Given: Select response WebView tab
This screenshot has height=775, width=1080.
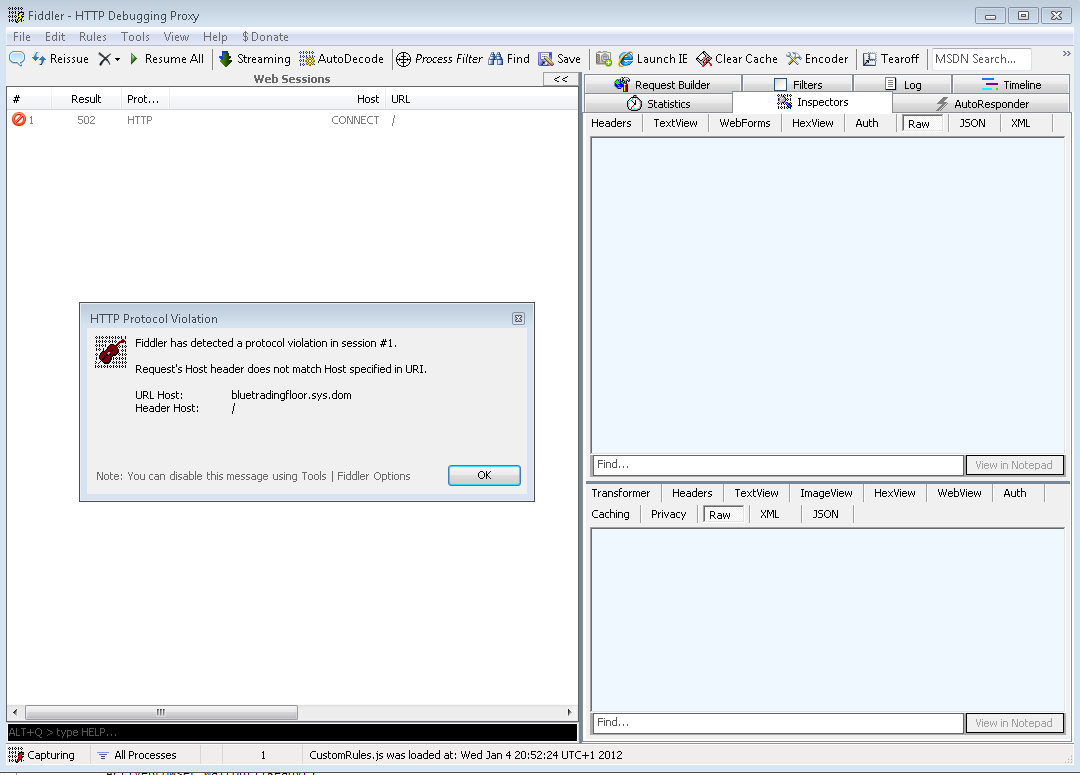Looking at the screenshot, I should click(959, 493).
